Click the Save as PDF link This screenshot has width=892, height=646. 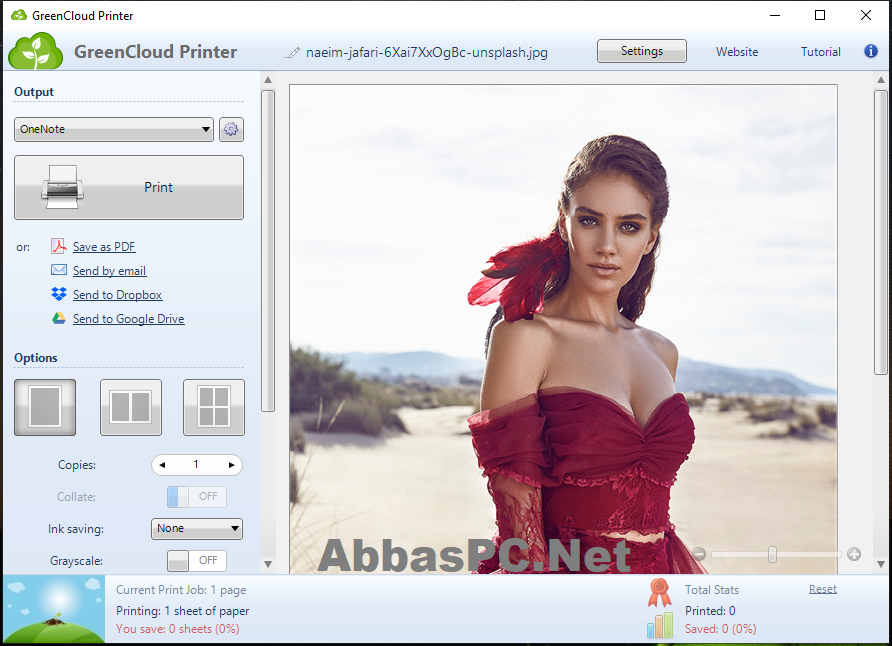[x=104, y=247]
